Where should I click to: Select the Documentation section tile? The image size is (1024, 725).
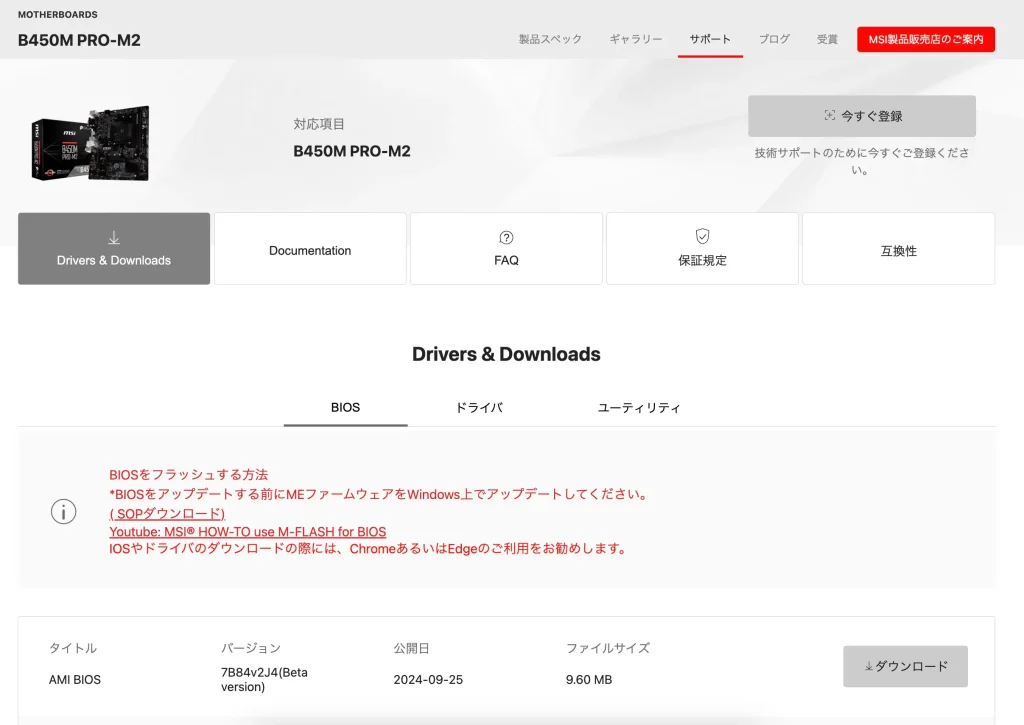point(309,248)
